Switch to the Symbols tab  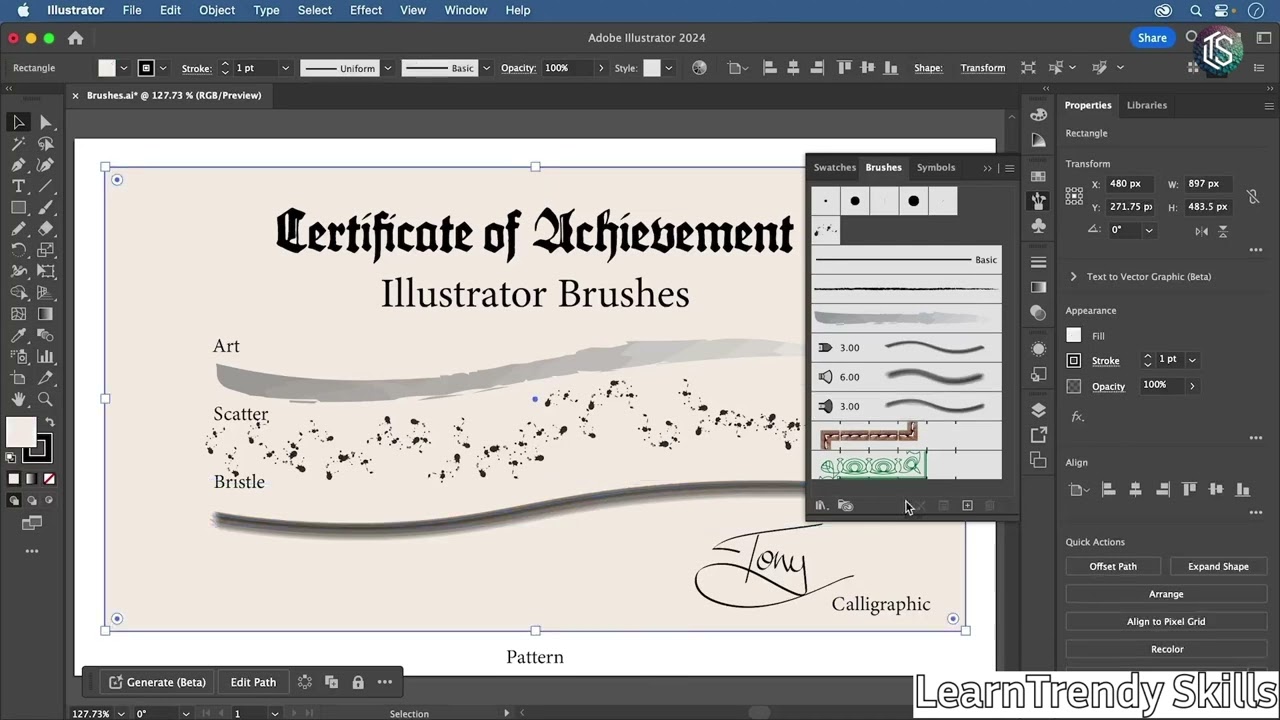tap(936, 167)
